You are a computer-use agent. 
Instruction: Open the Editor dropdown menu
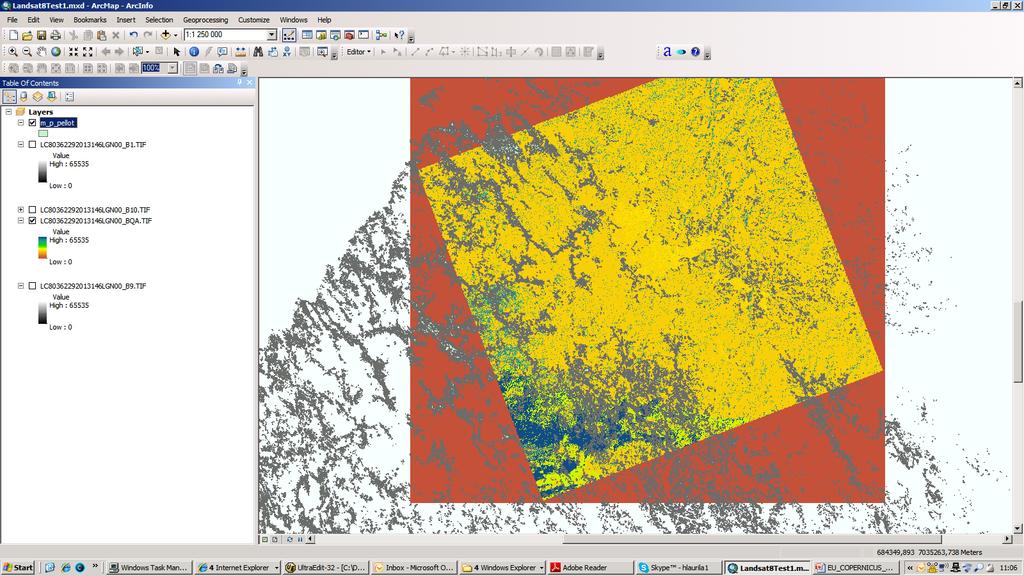pyautogui.click(x=359, y=52)
